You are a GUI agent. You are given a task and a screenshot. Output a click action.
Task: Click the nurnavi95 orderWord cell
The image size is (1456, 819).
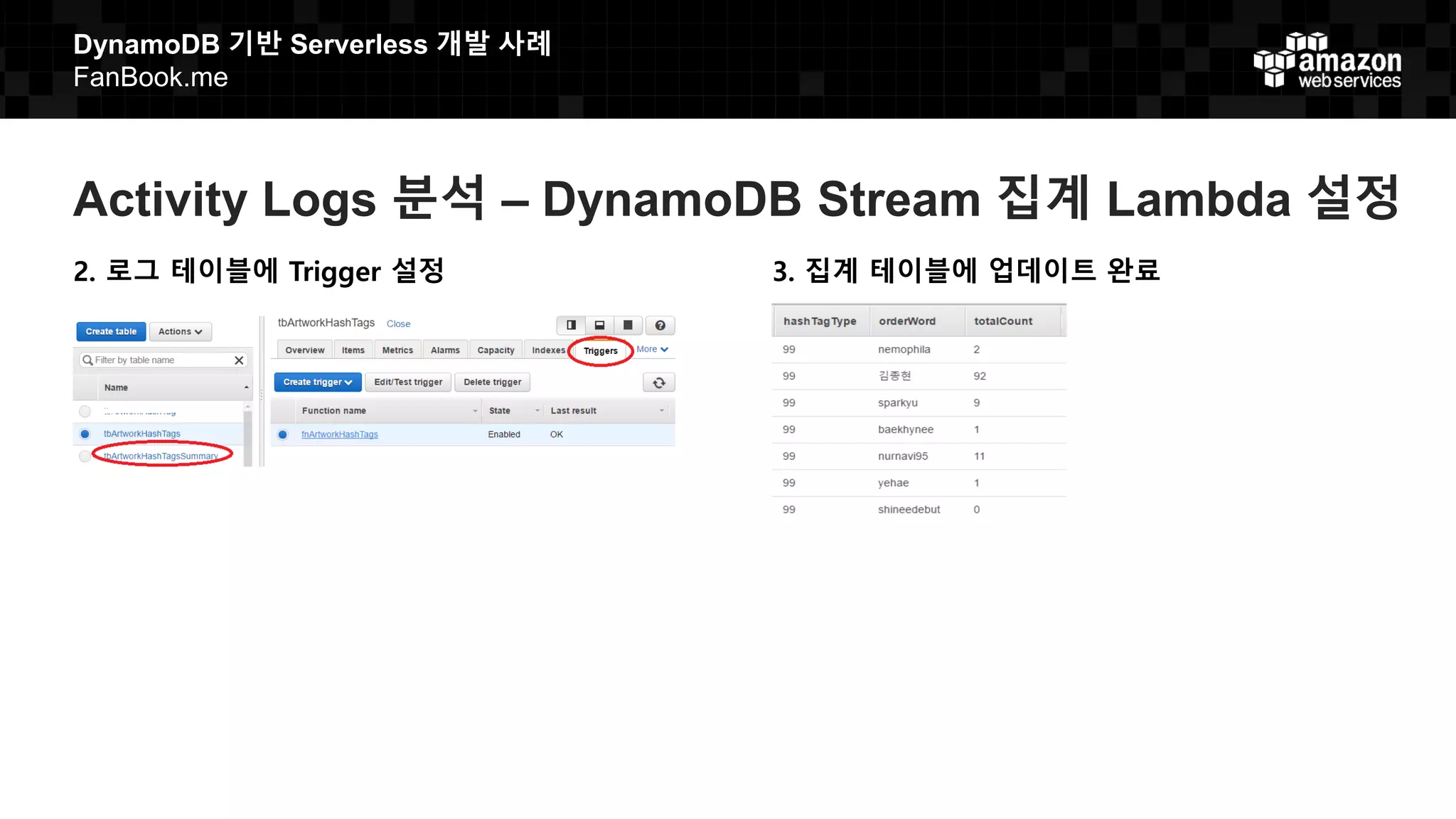[x=903, y=456]
